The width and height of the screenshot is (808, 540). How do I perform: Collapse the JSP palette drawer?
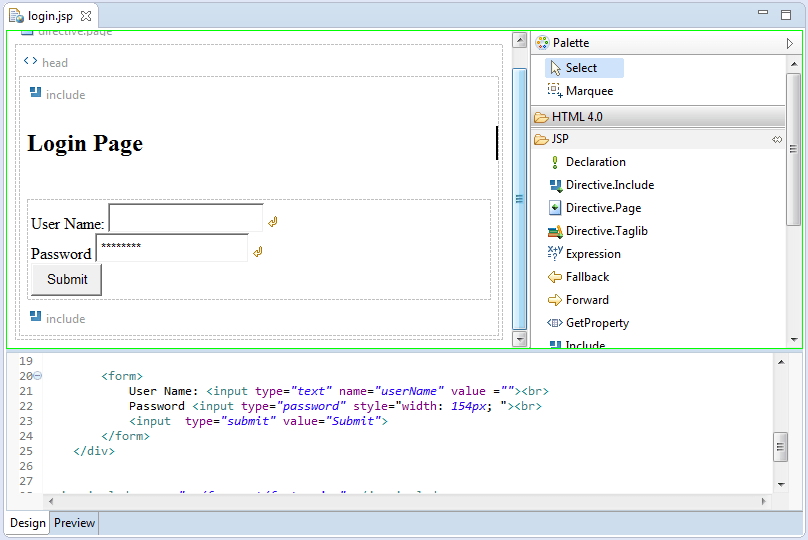coord(652,139)
